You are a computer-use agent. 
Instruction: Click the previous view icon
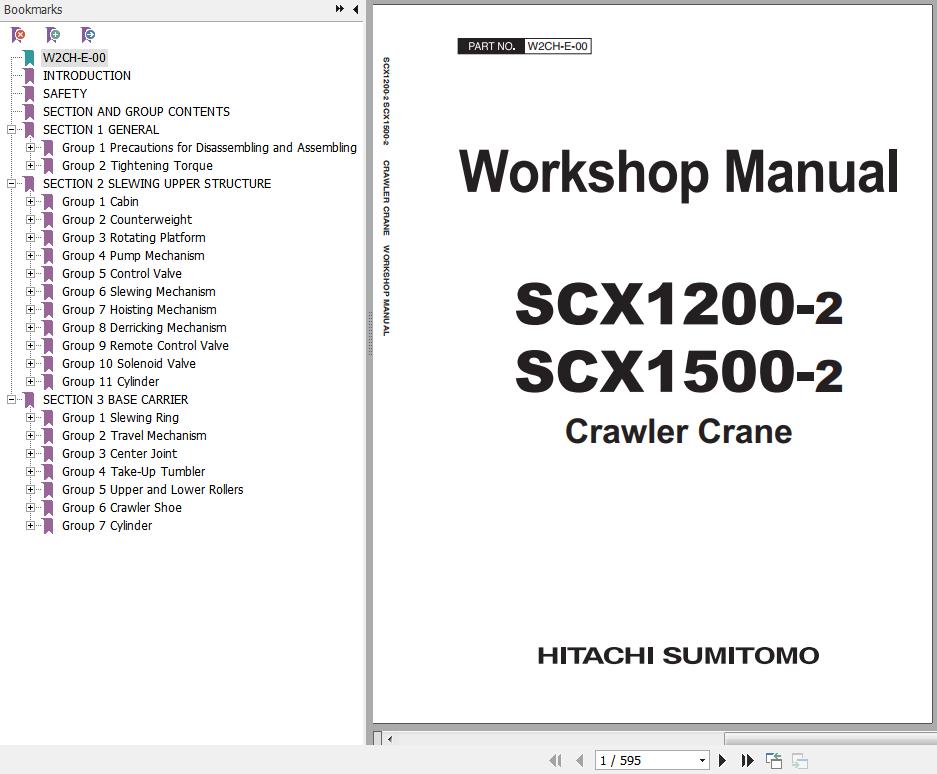point(774,760)
